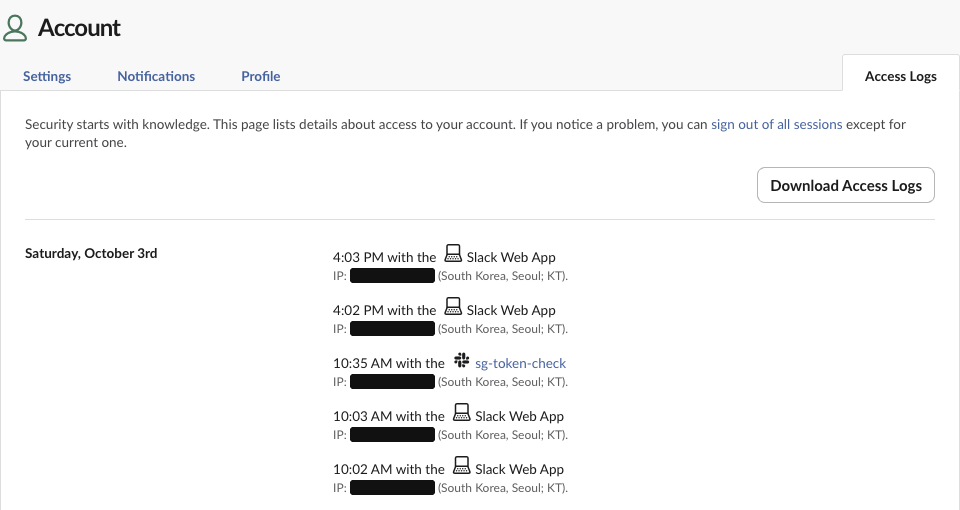Click the Account person icon
The height and width of the screenshot is (510, 960).
click(x=15, y=28)
